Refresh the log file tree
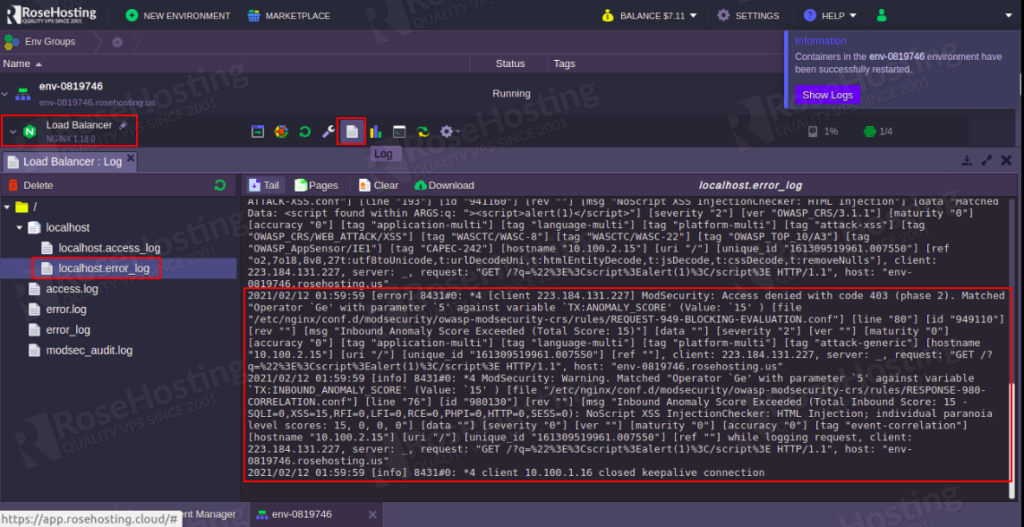1024x527 pixels. (x=220, y=185)
